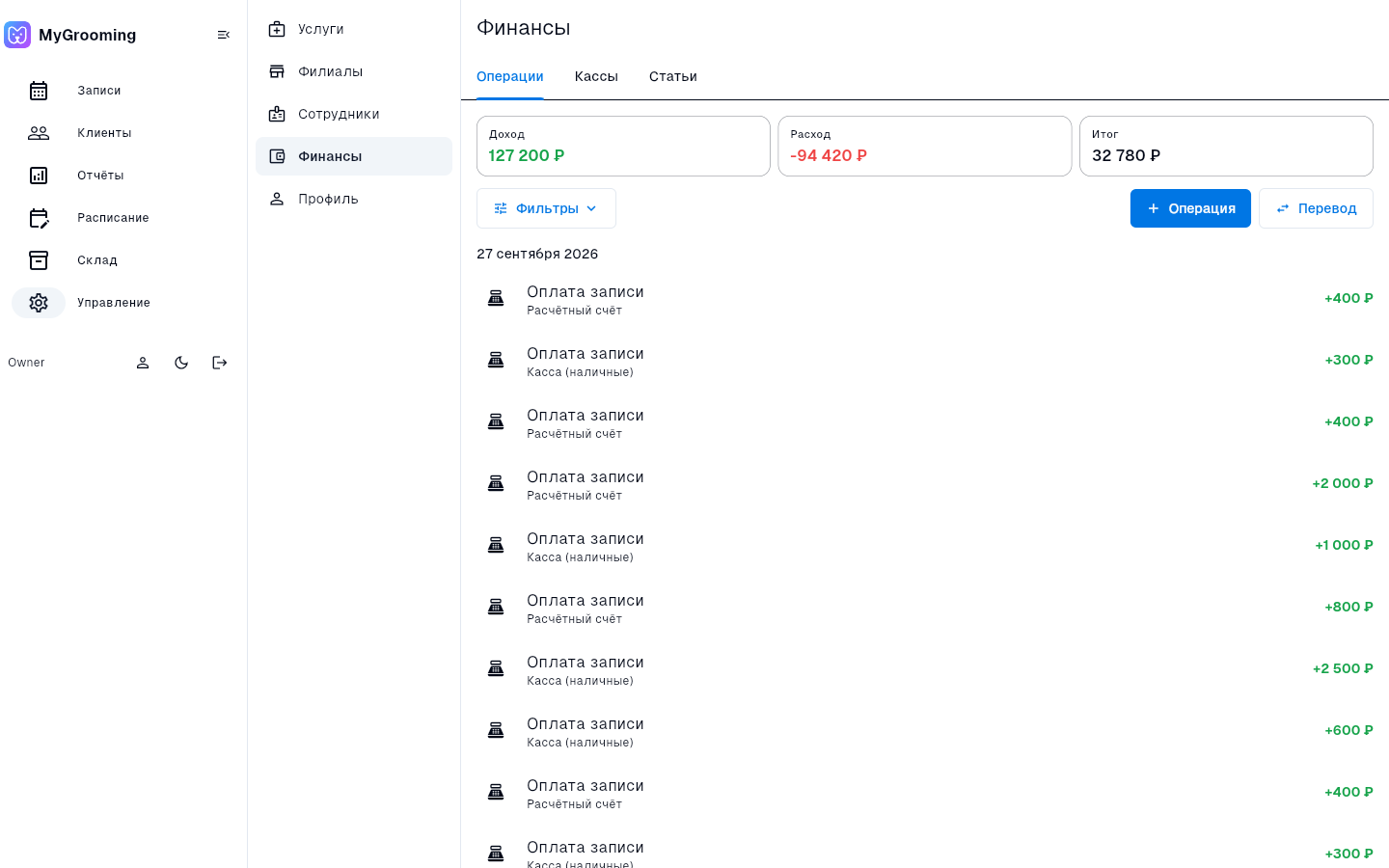The height and width of the screenshot is (868, 1389).
Task: Click the Услуги medical bag icon
Action: tap(277, 29)
